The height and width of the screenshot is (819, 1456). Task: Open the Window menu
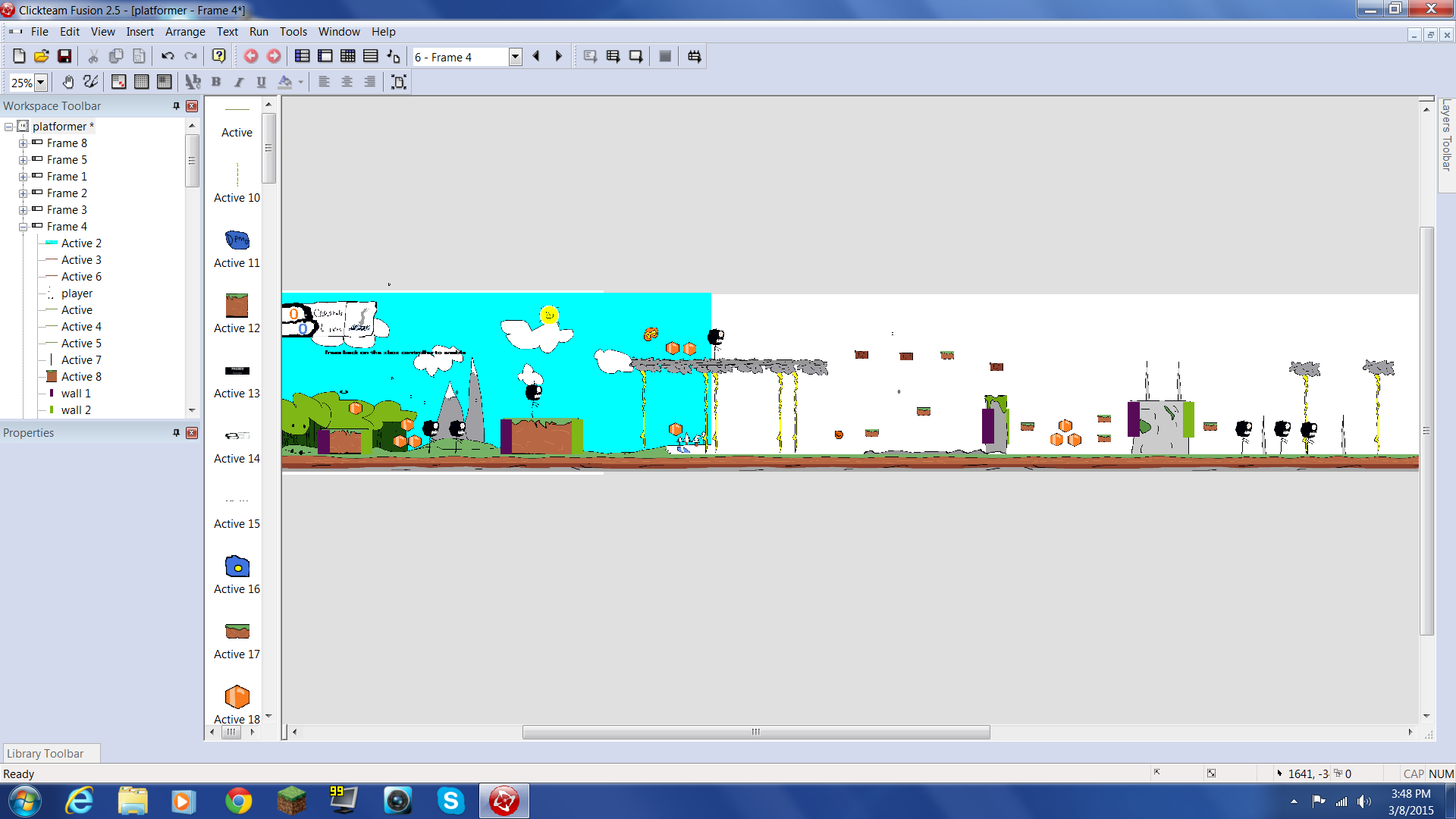pyautogui.click(x=339, y=32)
